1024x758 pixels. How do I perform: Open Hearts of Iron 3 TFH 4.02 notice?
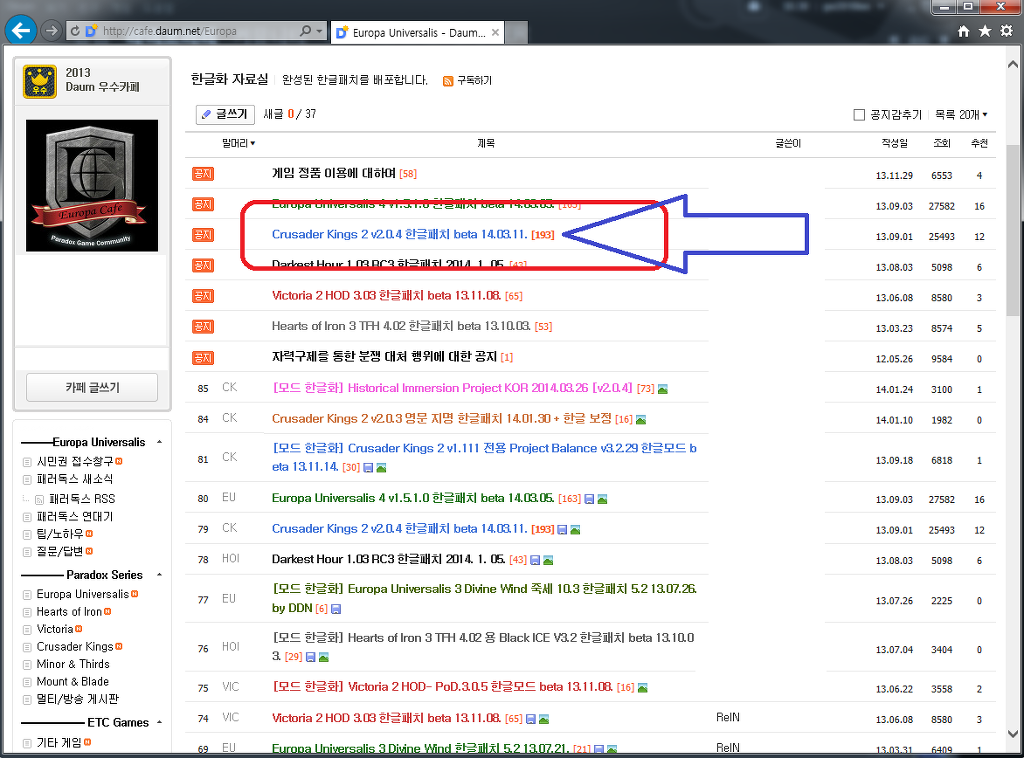tap(401, 326)
